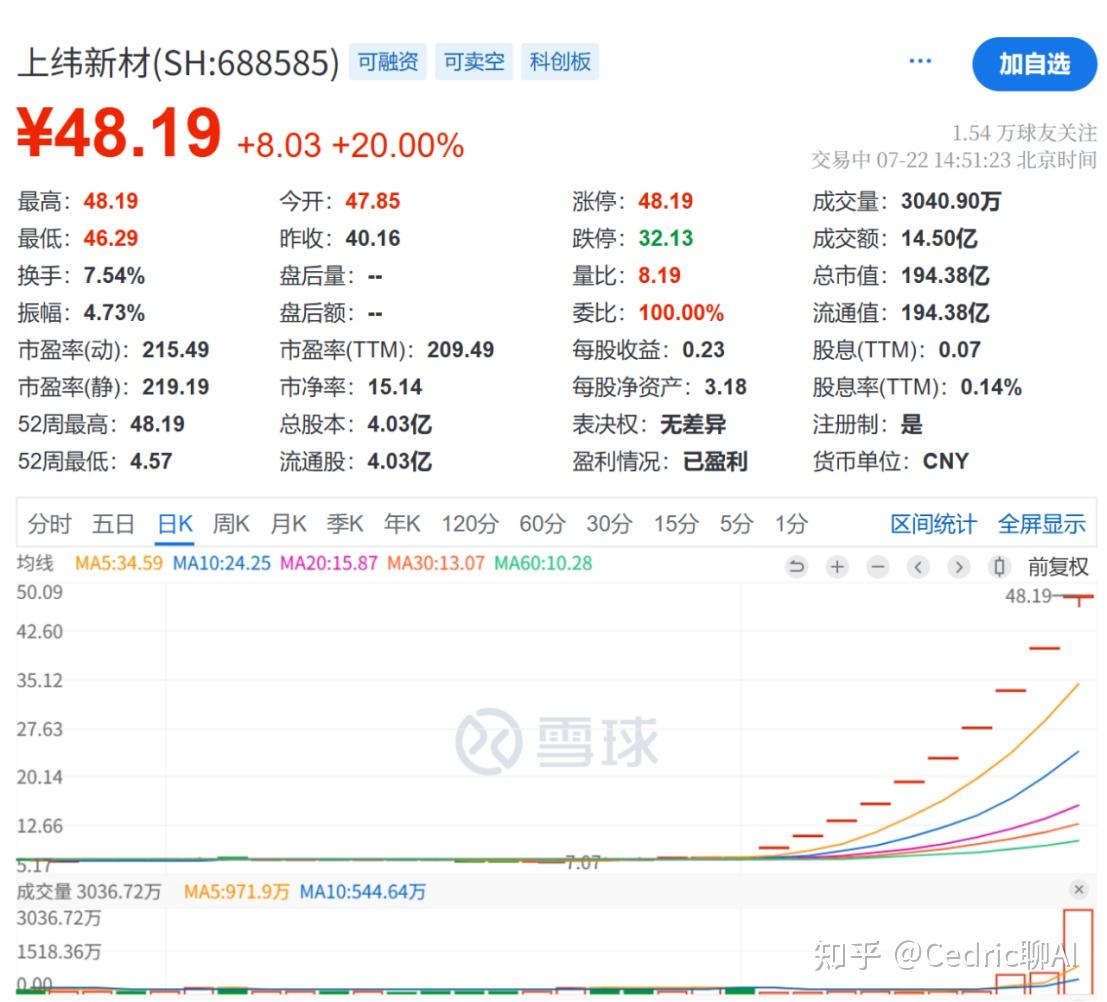Toggle the 可卖空 tag
The image size is (1107, 1002).
pos(474,61)
